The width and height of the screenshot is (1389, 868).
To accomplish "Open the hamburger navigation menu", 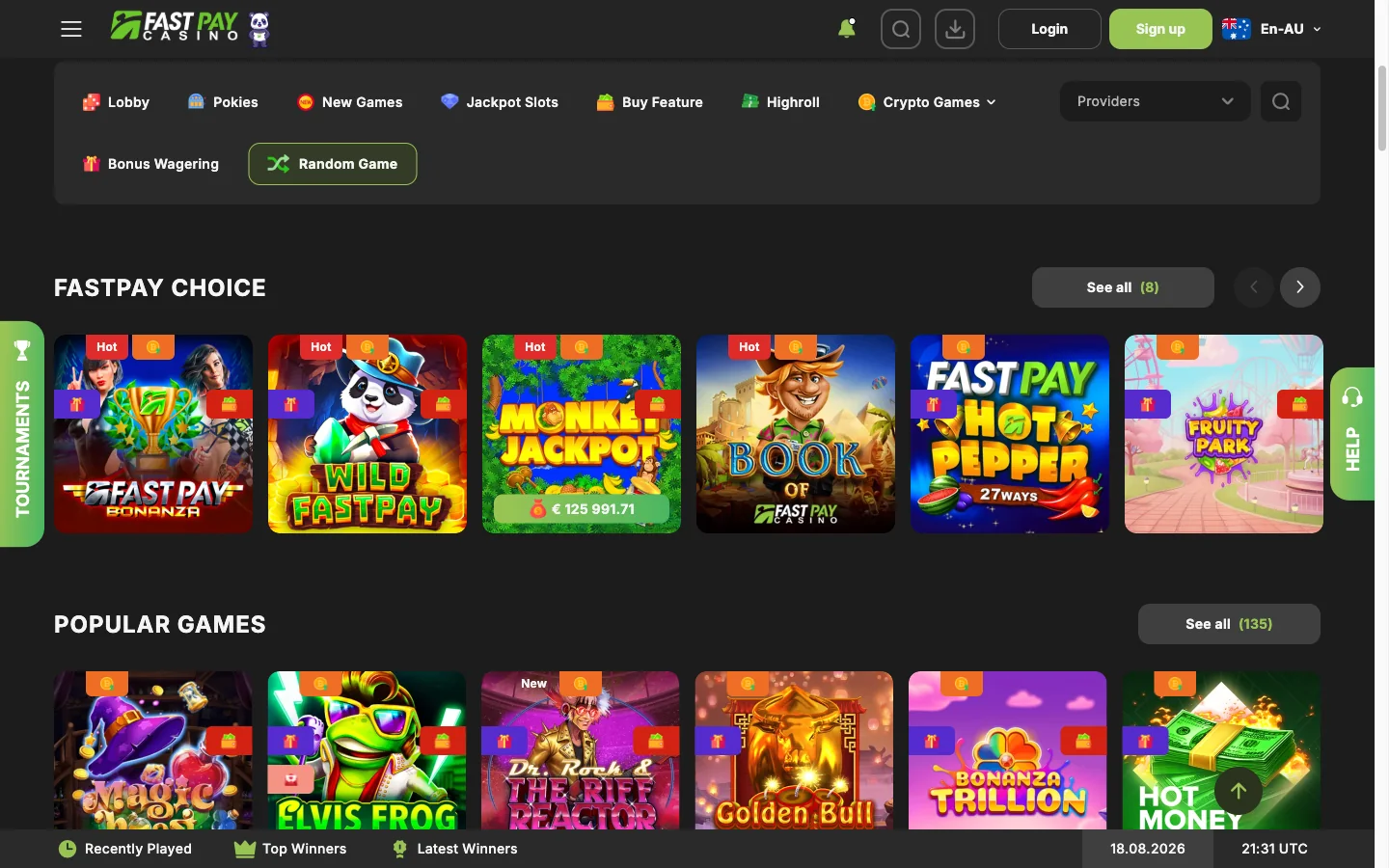I will 71,29.
